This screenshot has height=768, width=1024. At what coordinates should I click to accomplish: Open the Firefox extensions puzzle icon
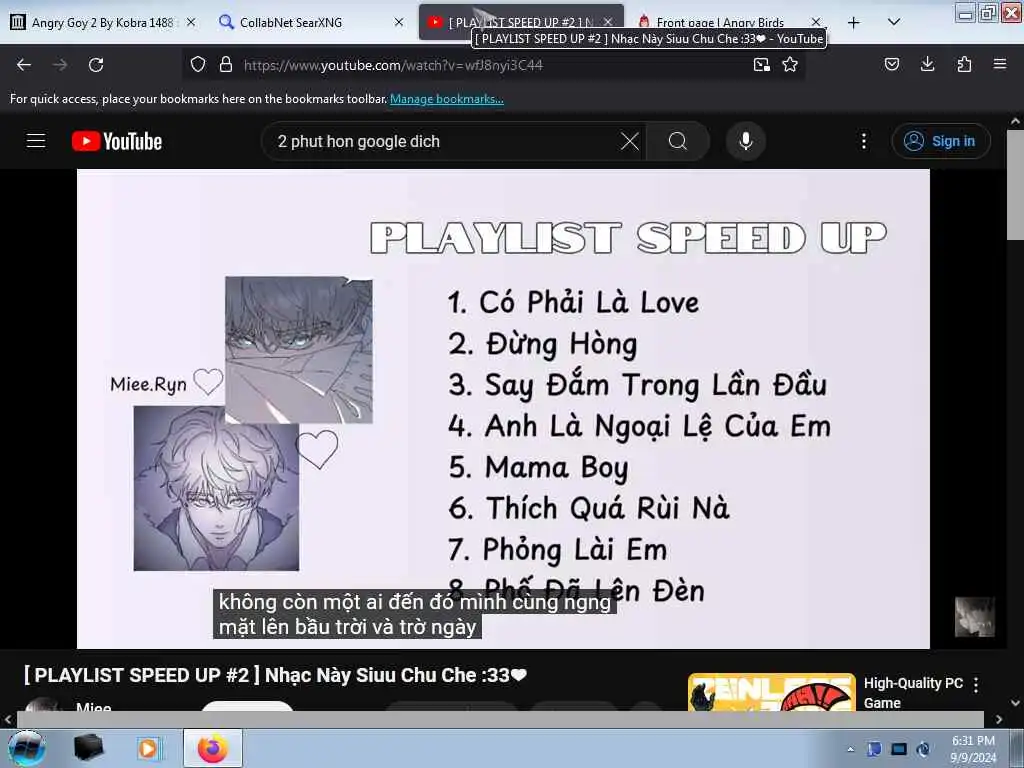coord(964,64)
